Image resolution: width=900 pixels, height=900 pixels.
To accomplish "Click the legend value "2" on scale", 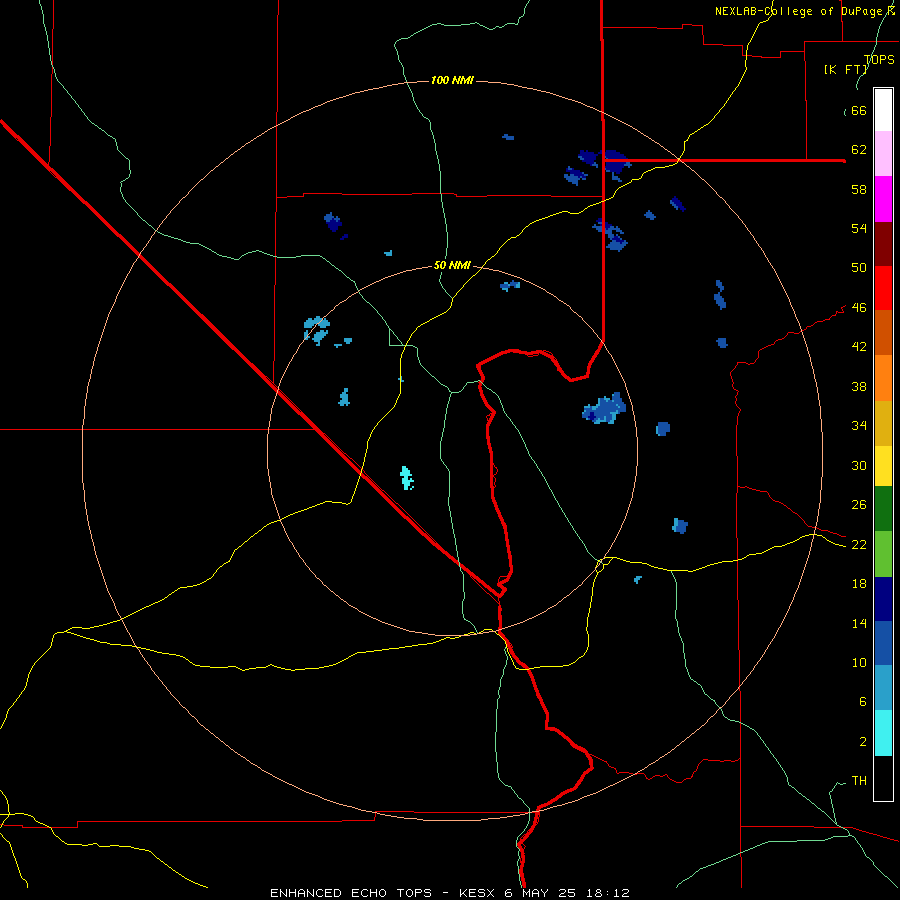I will pos(863,742).
